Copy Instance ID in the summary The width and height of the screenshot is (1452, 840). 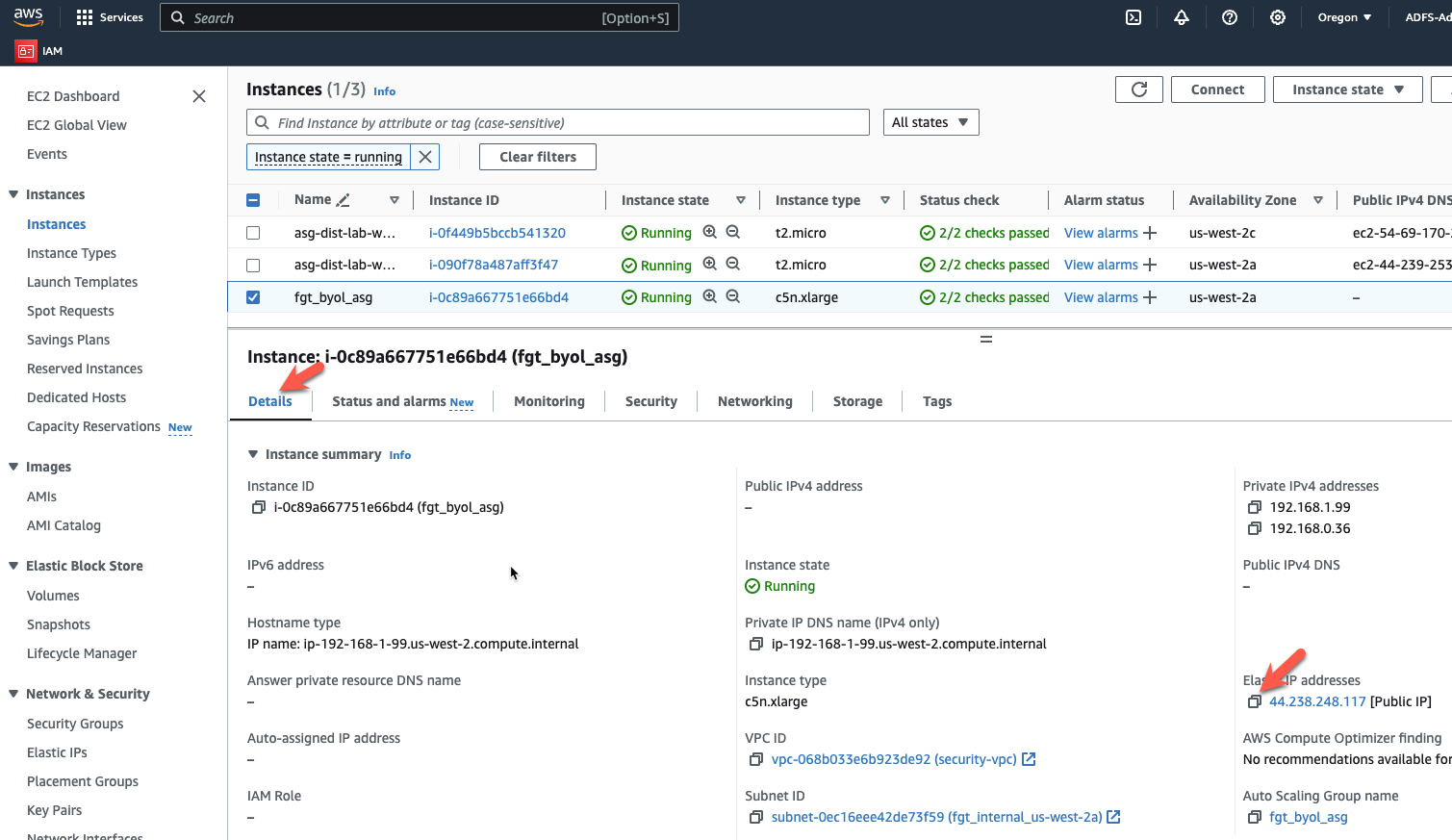coord(258,507)
